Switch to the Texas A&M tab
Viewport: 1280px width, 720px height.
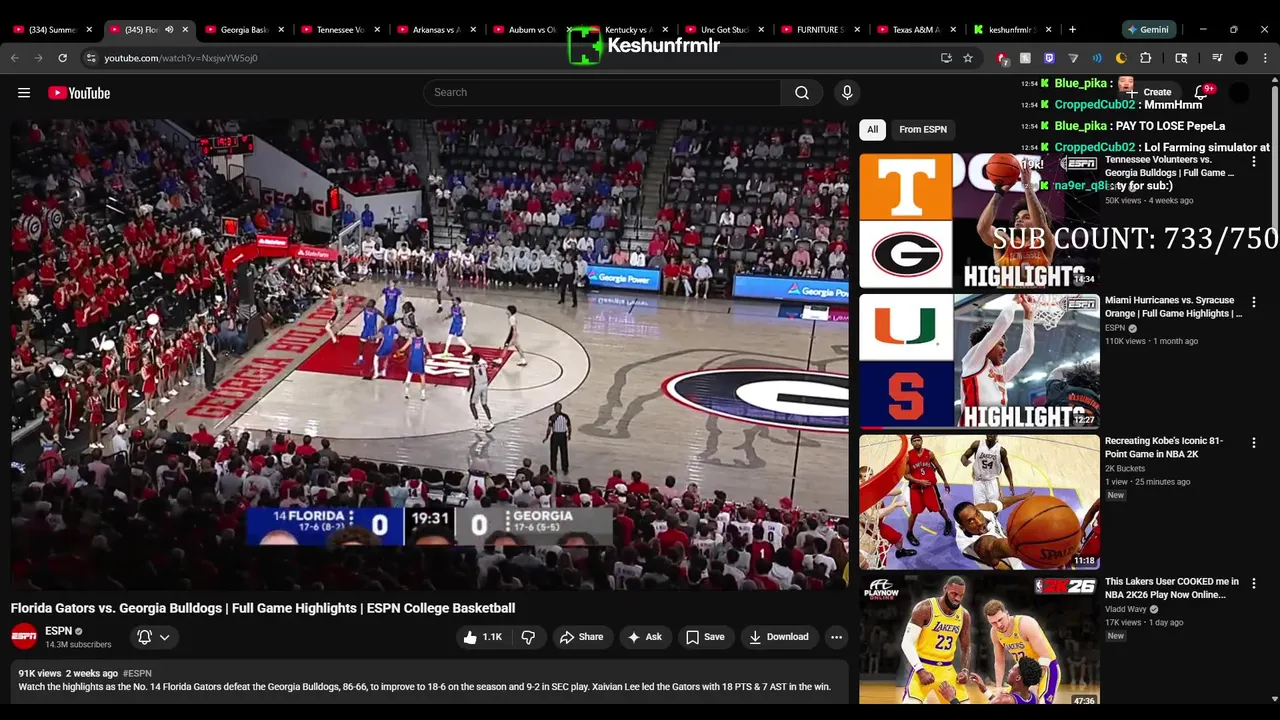pos(917,30)
